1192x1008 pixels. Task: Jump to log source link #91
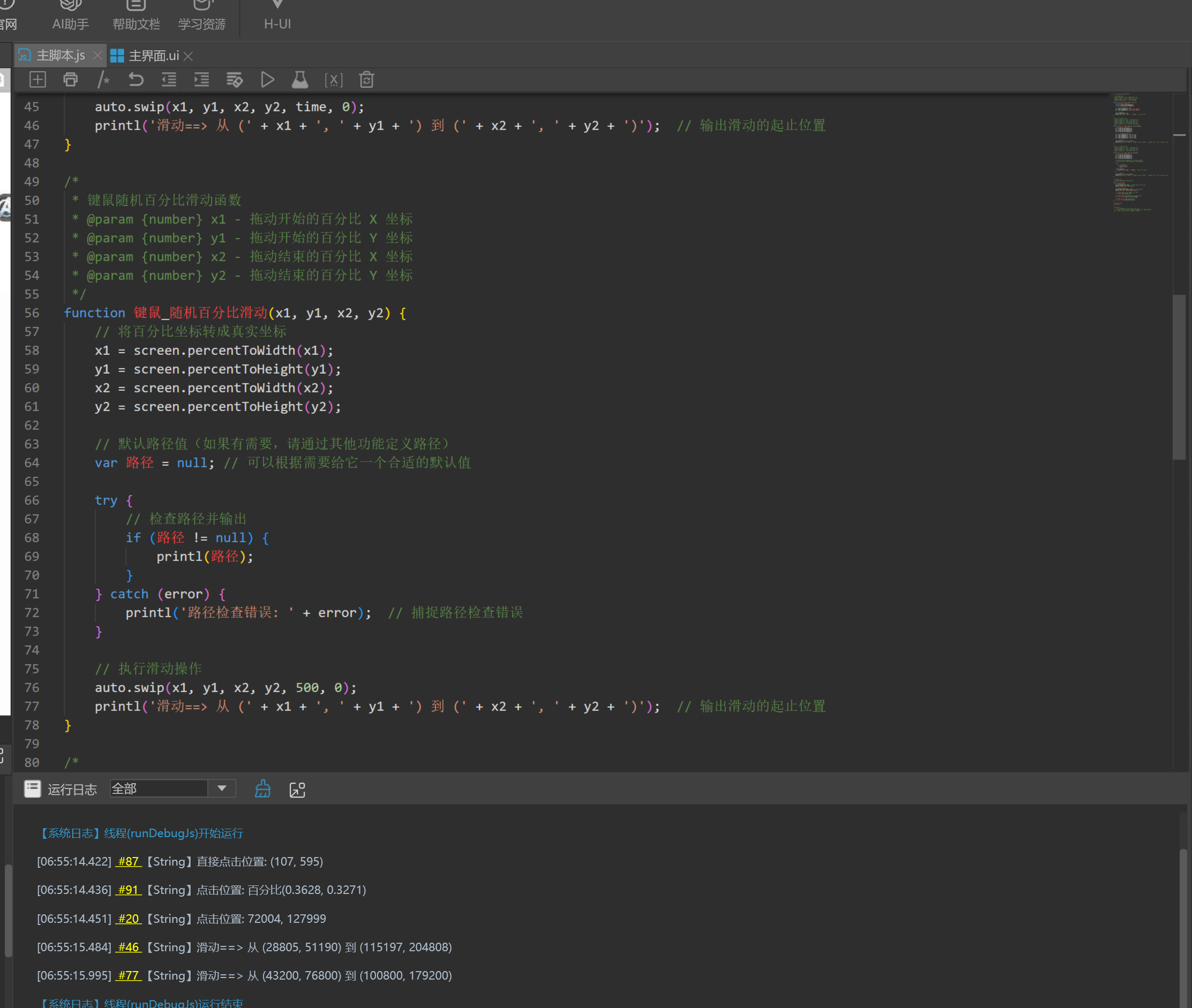[129, 890]
